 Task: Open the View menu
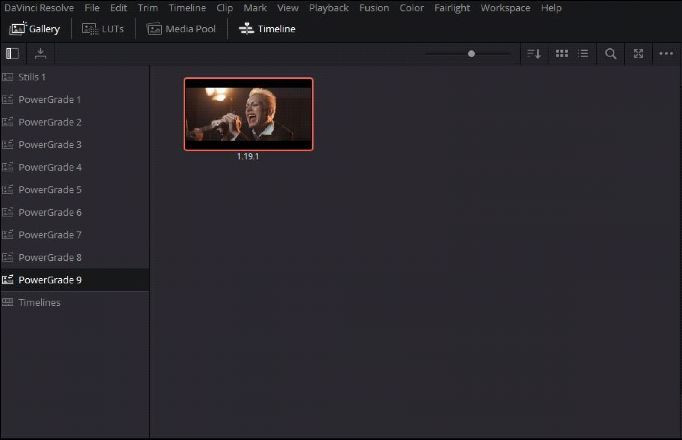pos(288,8)
